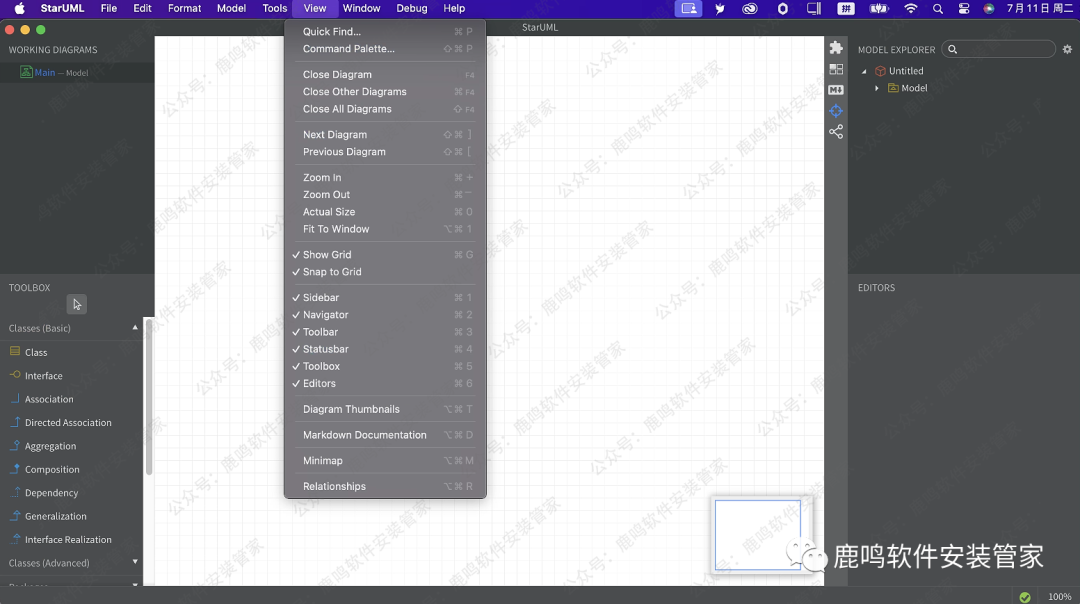Click the share icon in right toolbar

(x=836, y=132)
